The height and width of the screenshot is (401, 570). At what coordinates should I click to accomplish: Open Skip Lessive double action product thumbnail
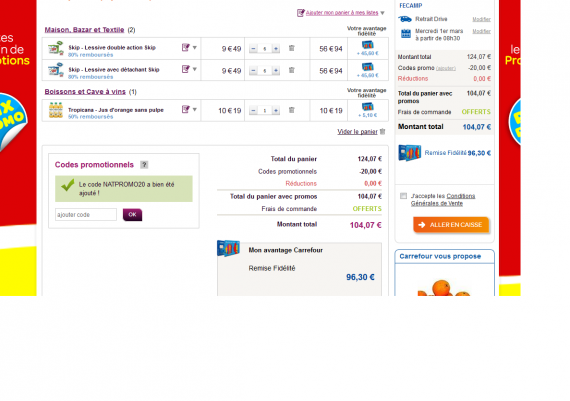click(x=56, y=48)
